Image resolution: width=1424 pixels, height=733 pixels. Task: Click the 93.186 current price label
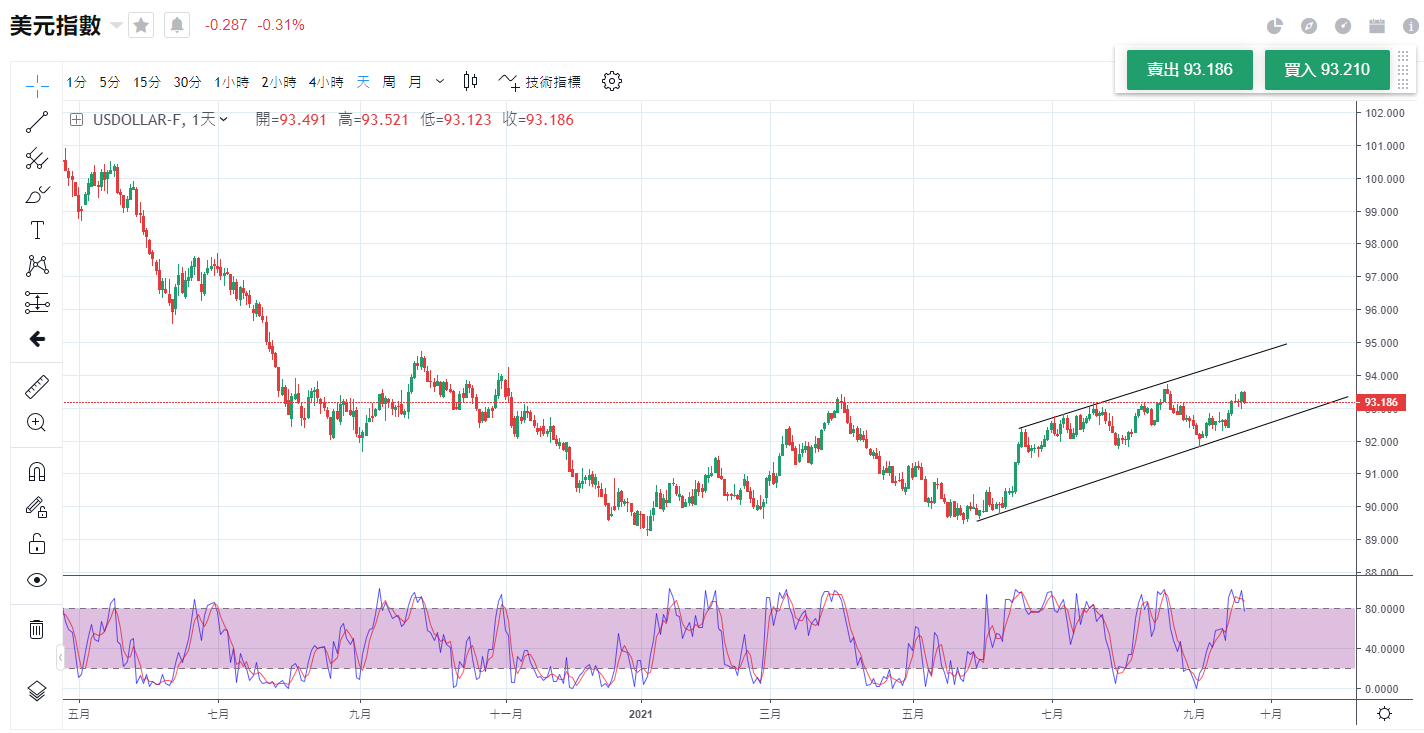[x=1382, y=403]
